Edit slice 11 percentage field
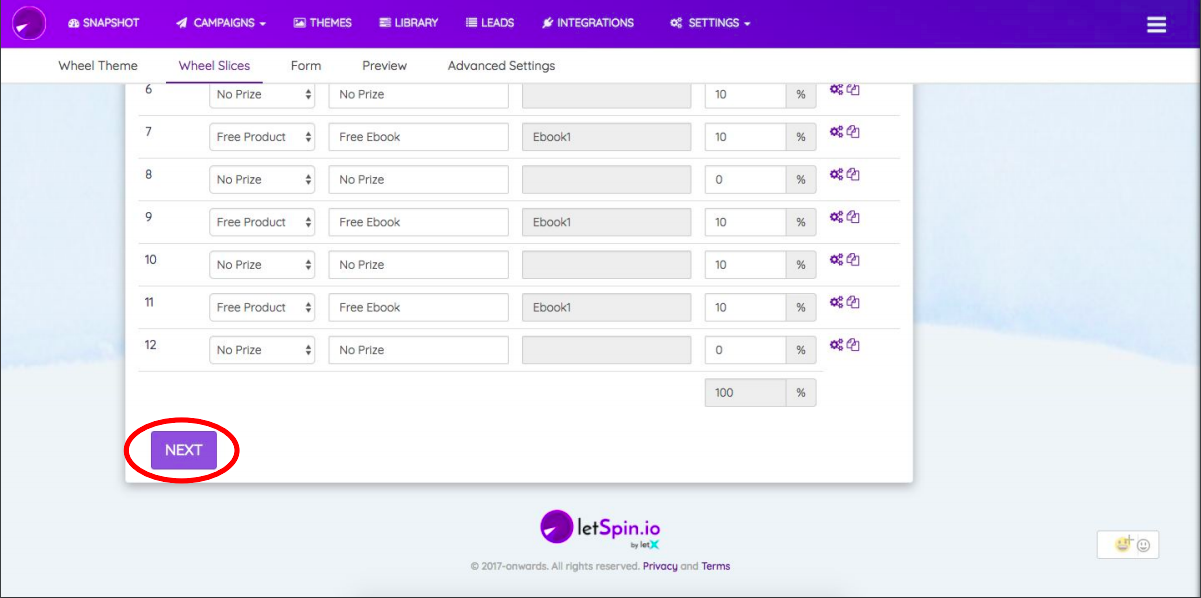This screenshot has width=1201, height=598. coord(745,307)
